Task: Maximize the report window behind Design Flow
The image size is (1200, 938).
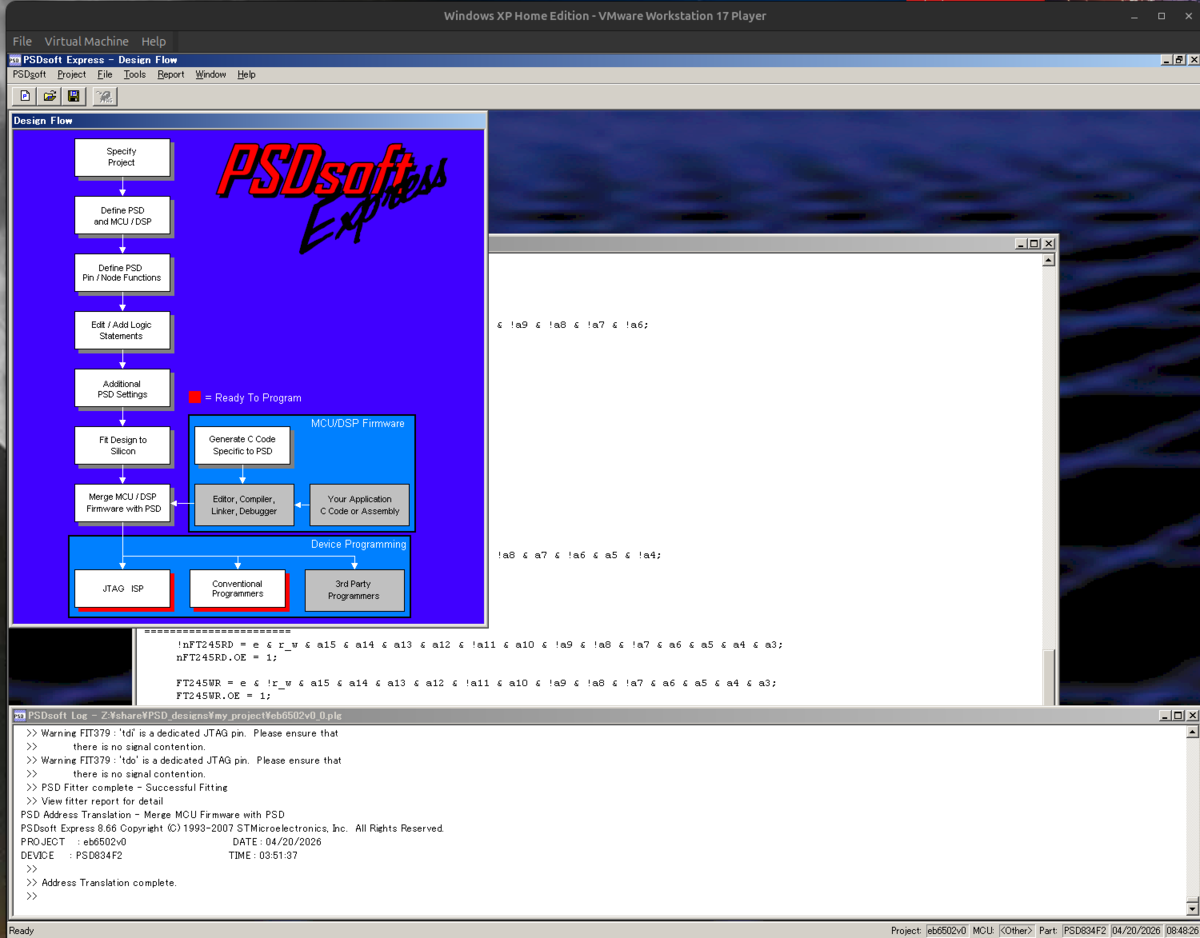Action: pos(1034,244)
